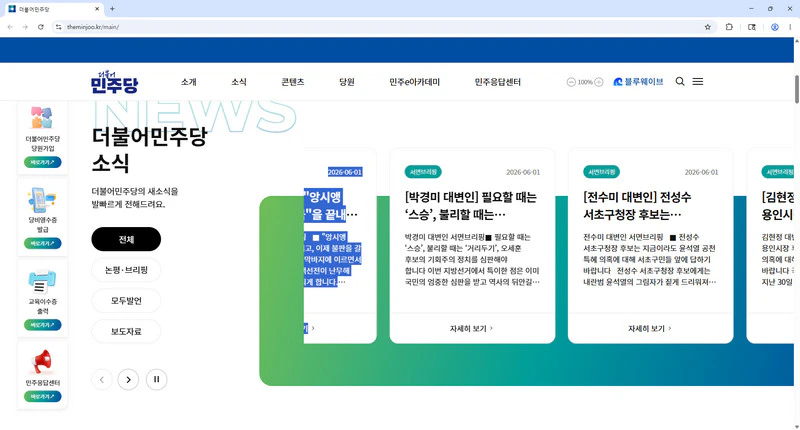This screenshot has width=800, height=430.
Task: Click the 민주응답센터 megaphone icon
Action: pos(42,362)
